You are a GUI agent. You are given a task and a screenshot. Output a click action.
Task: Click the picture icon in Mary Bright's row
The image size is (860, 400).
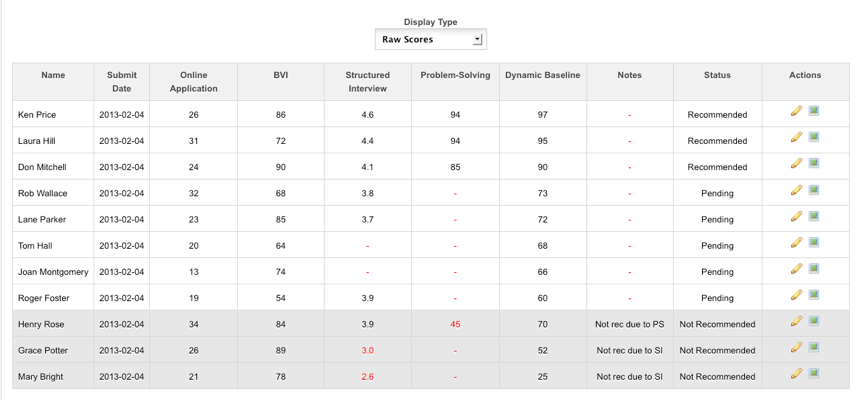[814, 373]
